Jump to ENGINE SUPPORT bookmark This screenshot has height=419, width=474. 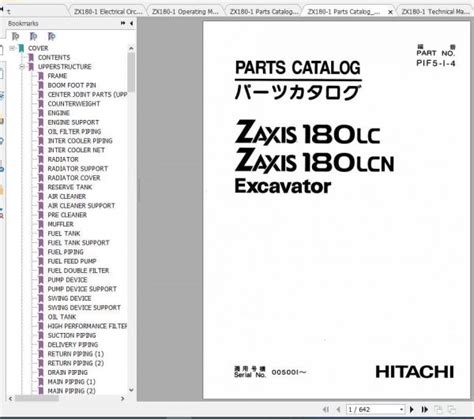point(73,122)
